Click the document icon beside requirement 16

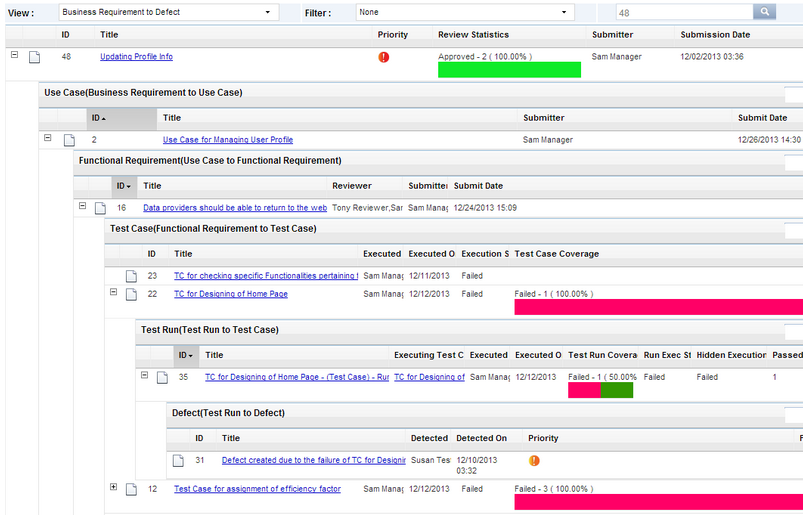click(101, 208)
